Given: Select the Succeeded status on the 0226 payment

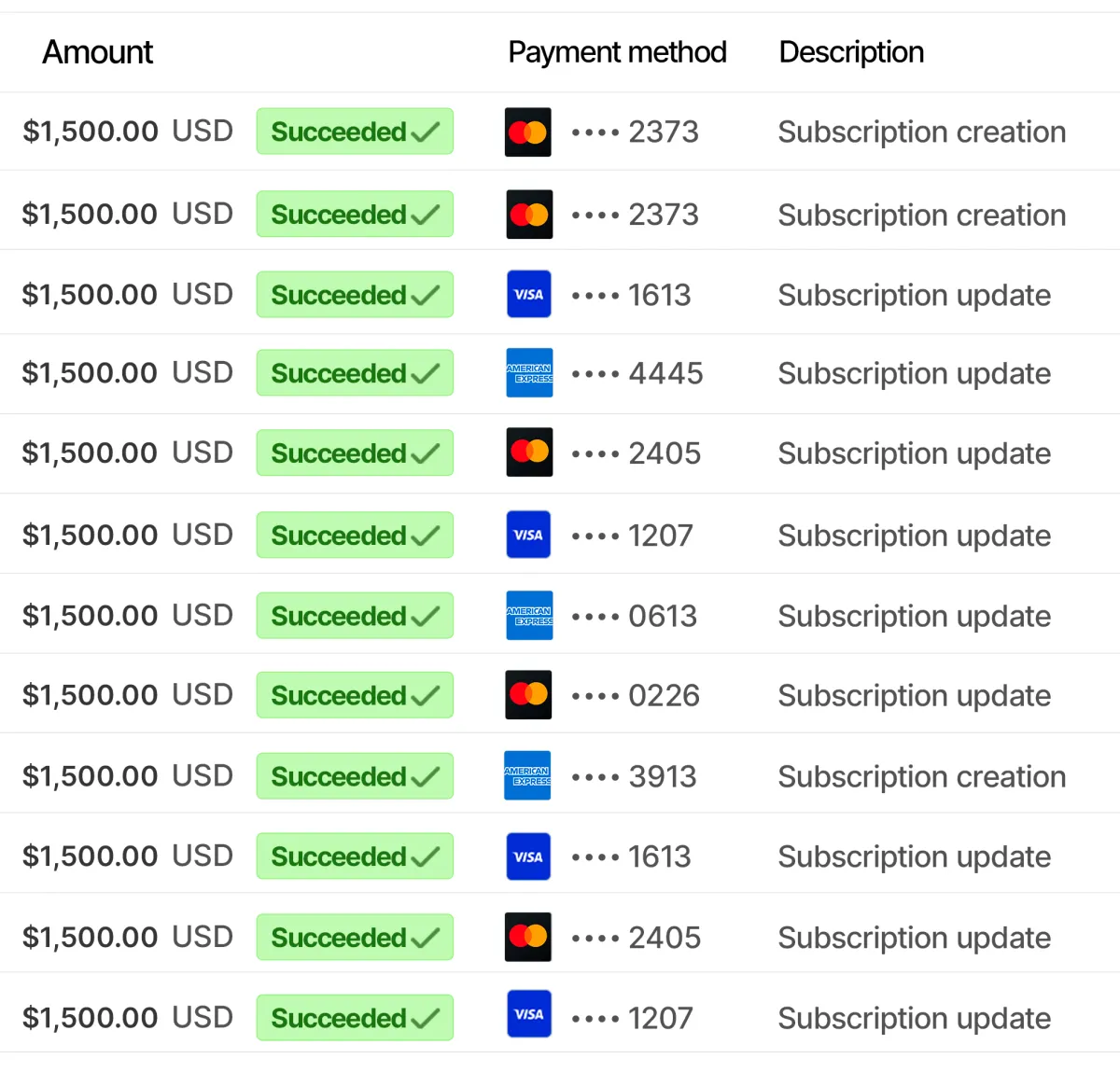Looking at the screenshot, I should tap(355, 695).
